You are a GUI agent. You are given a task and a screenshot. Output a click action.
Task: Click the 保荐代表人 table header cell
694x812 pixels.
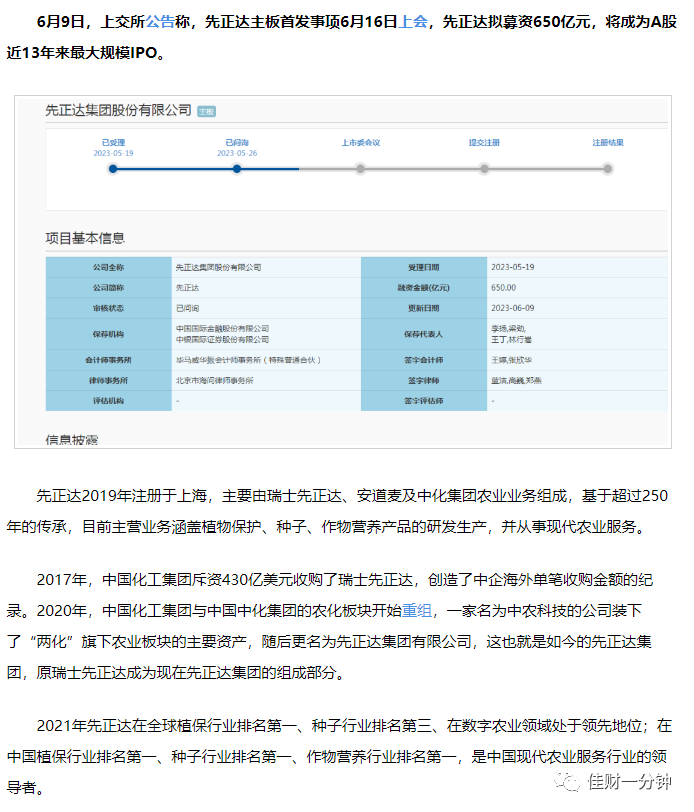424,334
